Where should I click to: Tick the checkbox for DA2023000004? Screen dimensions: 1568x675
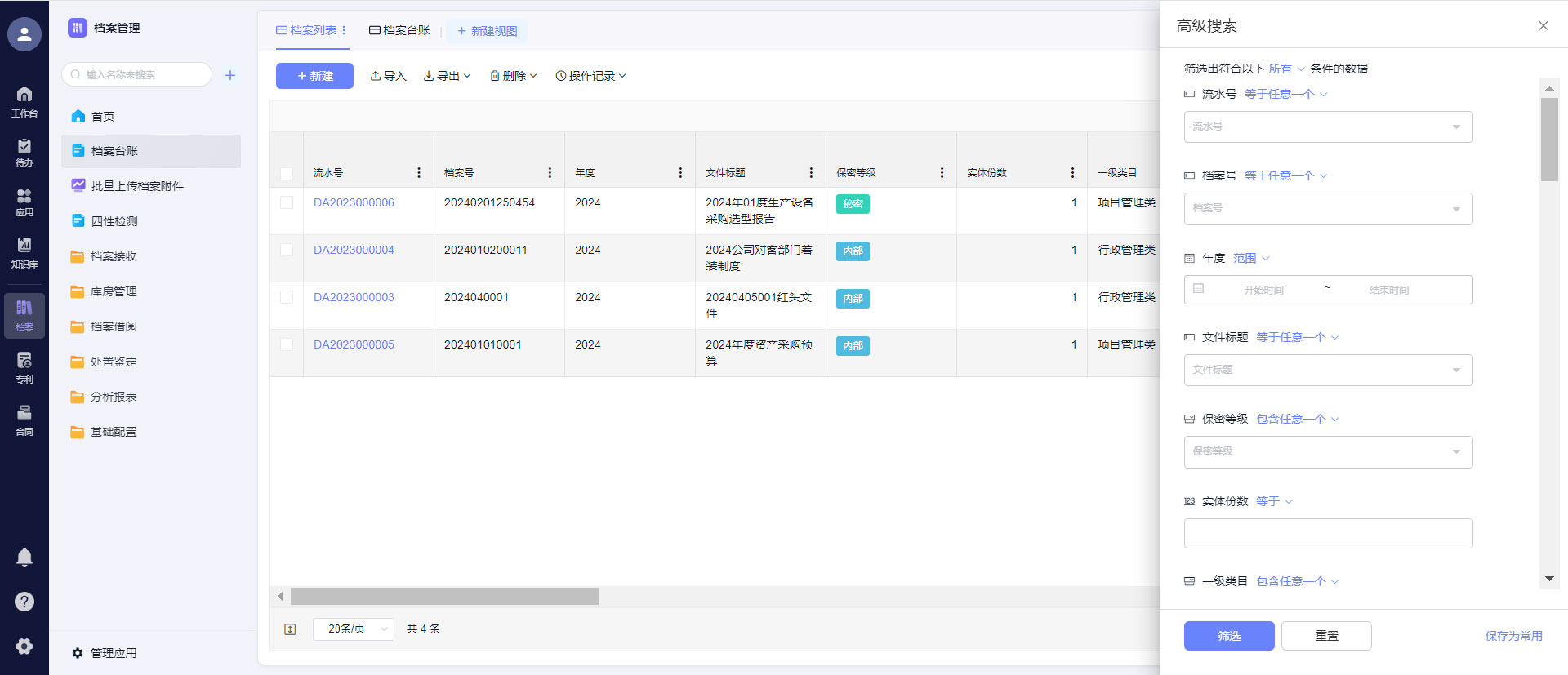(287, 250)
